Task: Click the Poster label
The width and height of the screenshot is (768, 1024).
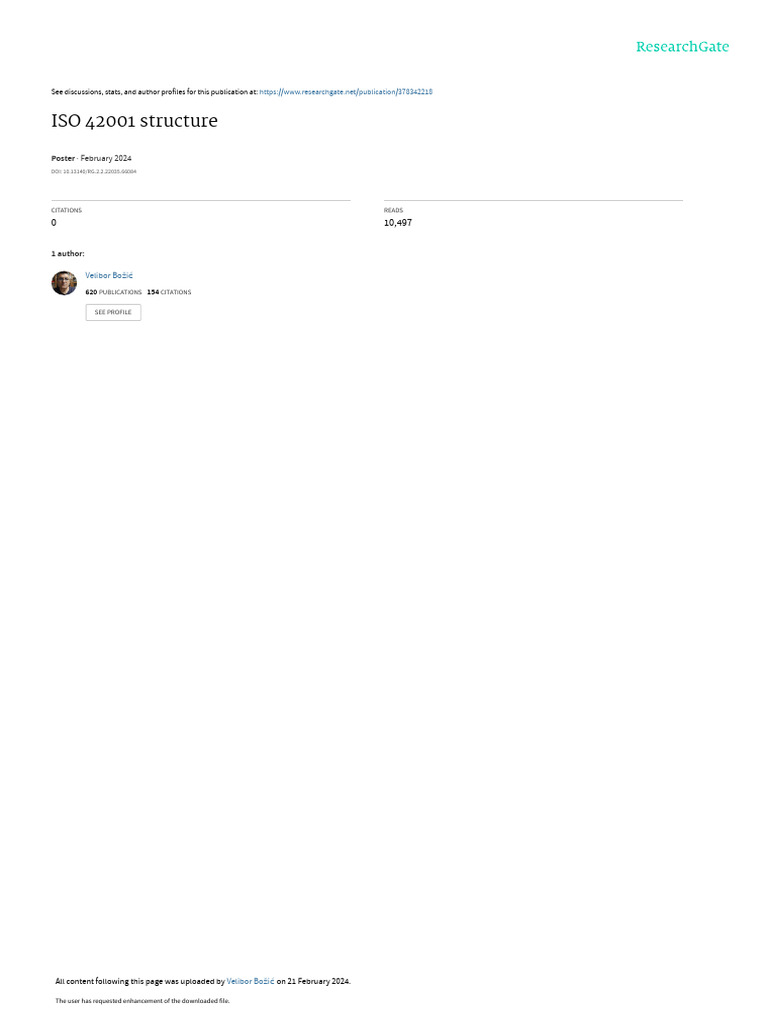Action: coord(63,158)
